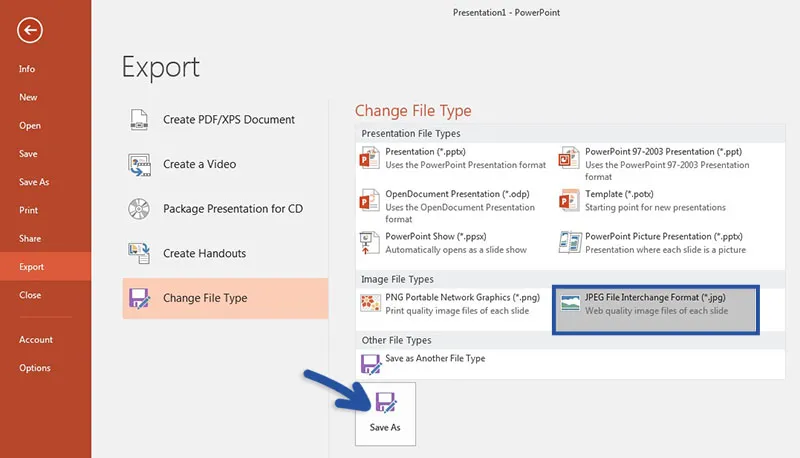Click the Create a Video icon

[x=139, y=164]
